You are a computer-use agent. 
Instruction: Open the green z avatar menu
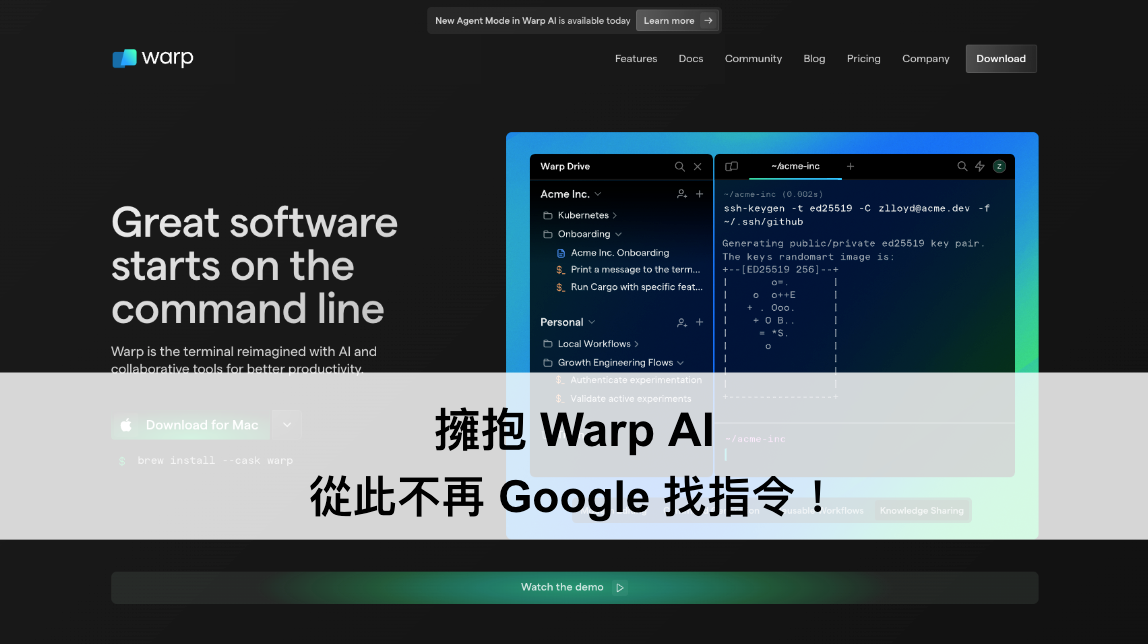[x=998, y=166]
